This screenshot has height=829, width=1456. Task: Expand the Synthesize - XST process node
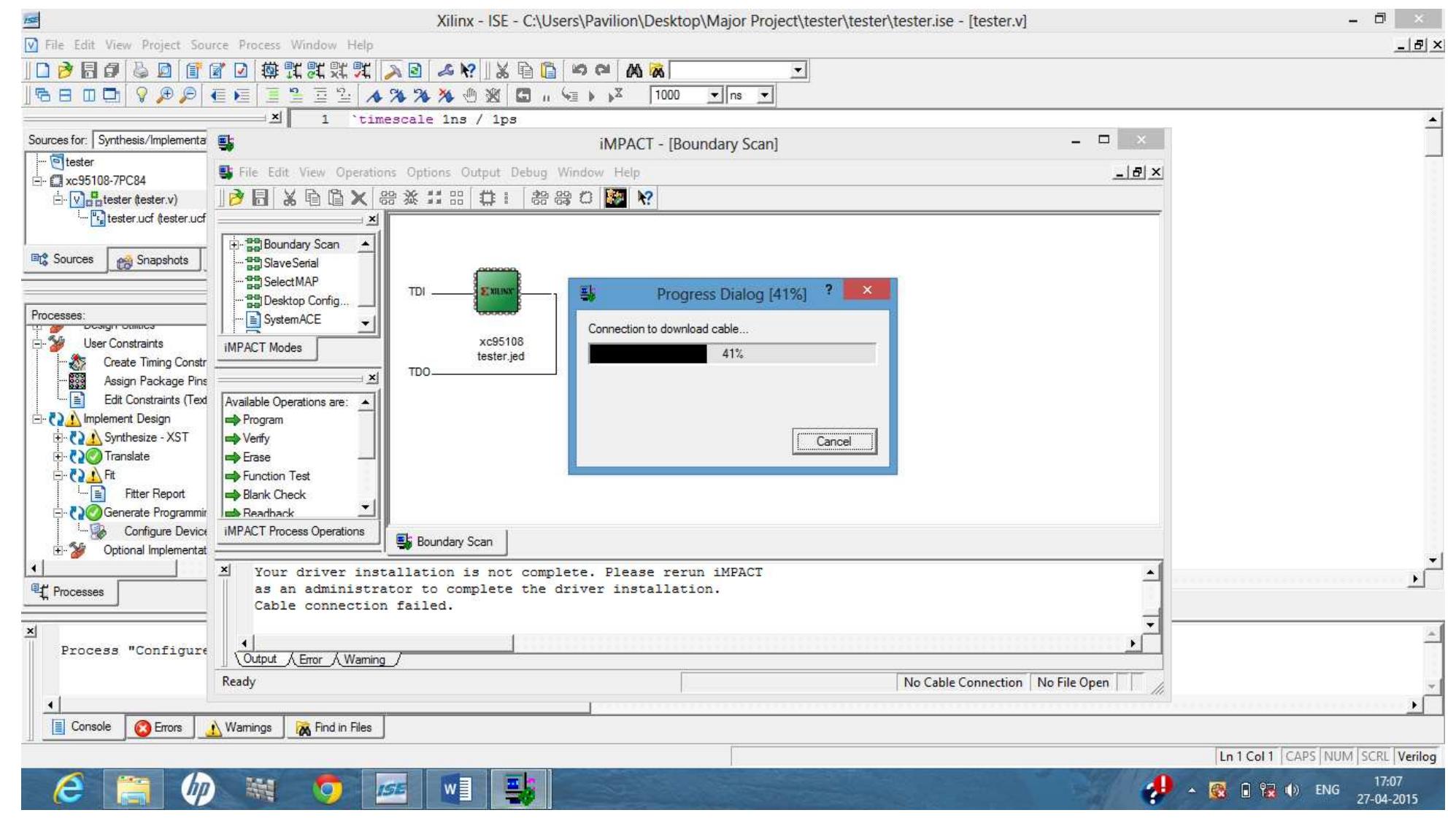58,437
